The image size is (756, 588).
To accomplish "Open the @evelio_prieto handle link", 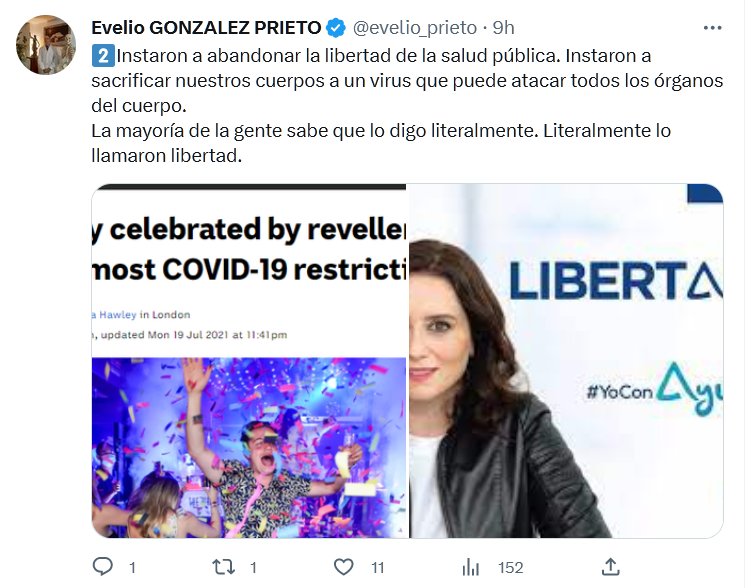I will (x=415, y=28).
